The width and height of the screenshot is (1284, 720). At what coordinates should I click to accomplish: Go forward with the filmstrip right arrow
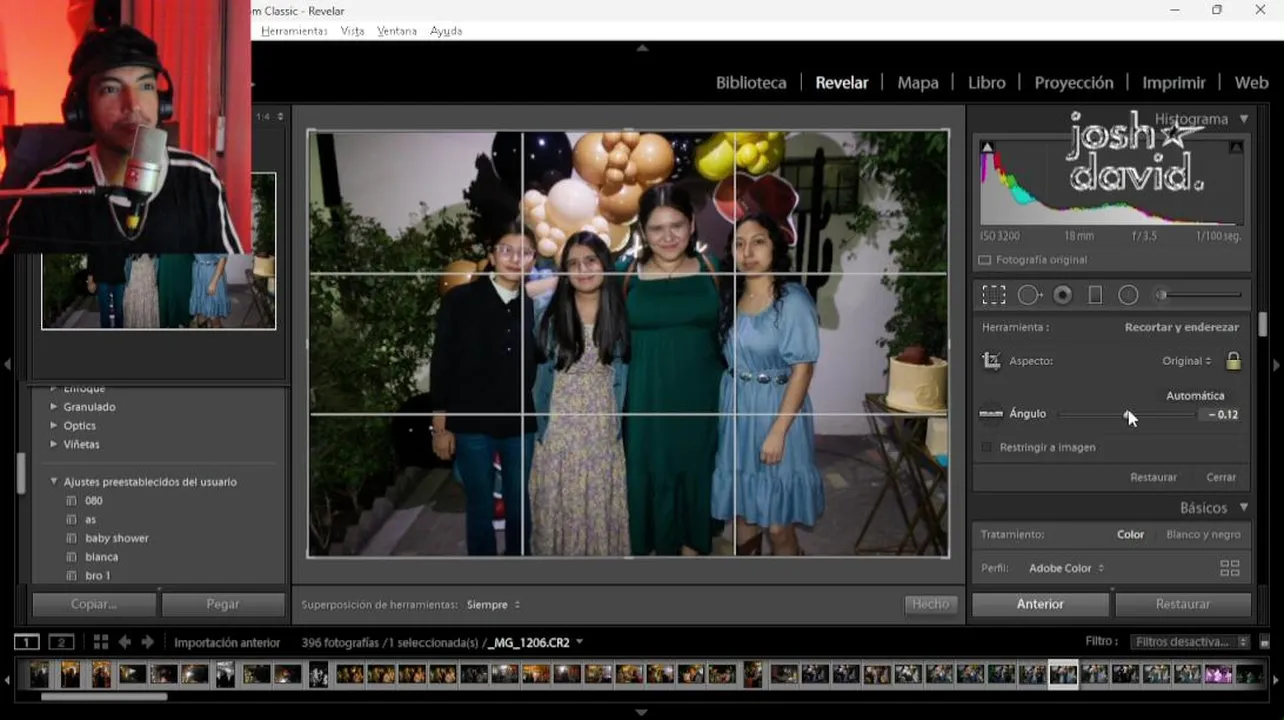(147, 642)
